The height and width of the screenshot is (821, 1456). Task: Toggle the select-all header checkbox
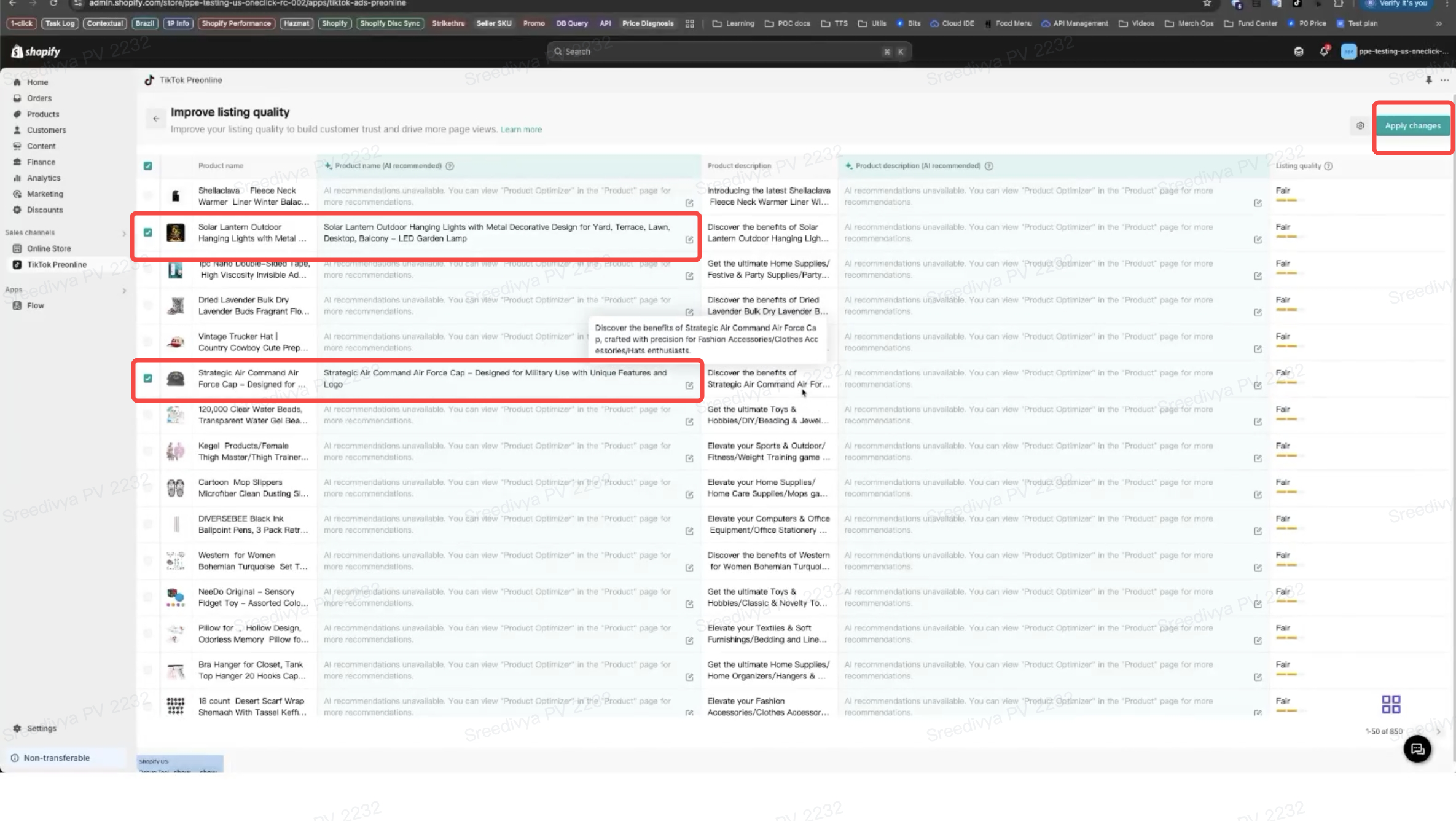pos(148,166)
